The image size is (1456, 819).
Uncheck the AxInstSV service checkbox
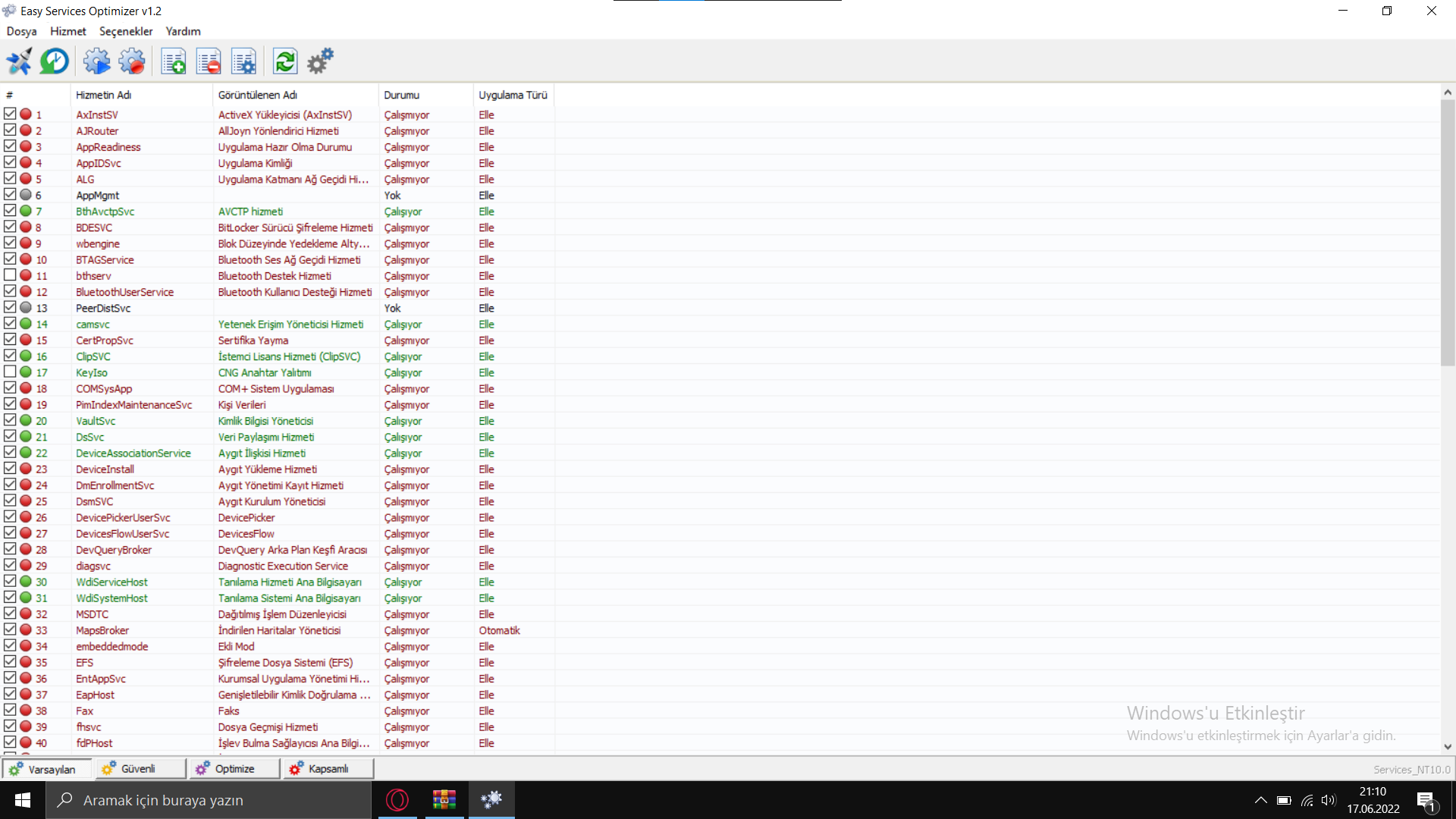tap(10, 114)
